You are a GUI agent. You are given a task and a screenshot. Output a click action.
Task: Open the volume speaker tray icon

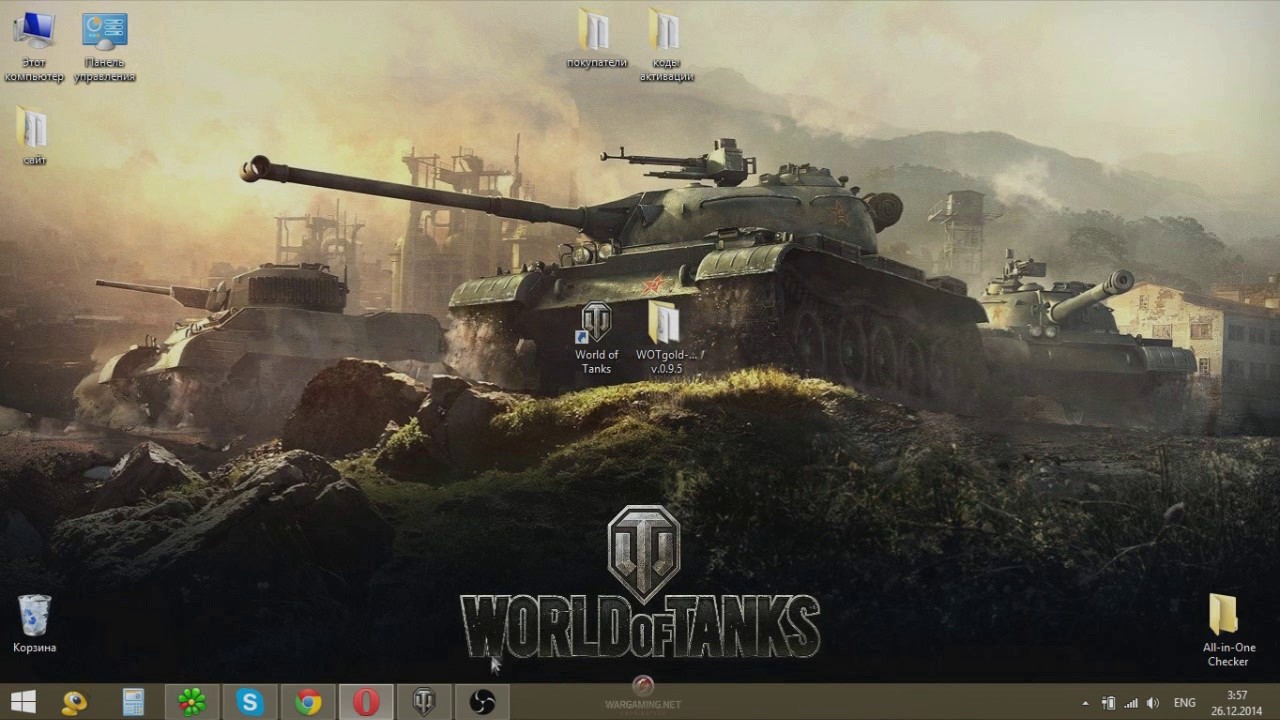1152,703
